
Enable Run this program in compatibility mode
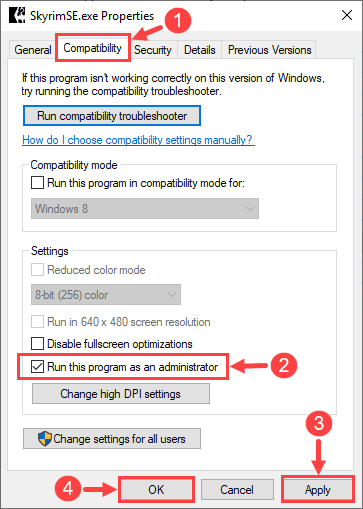tap(37, 183)
